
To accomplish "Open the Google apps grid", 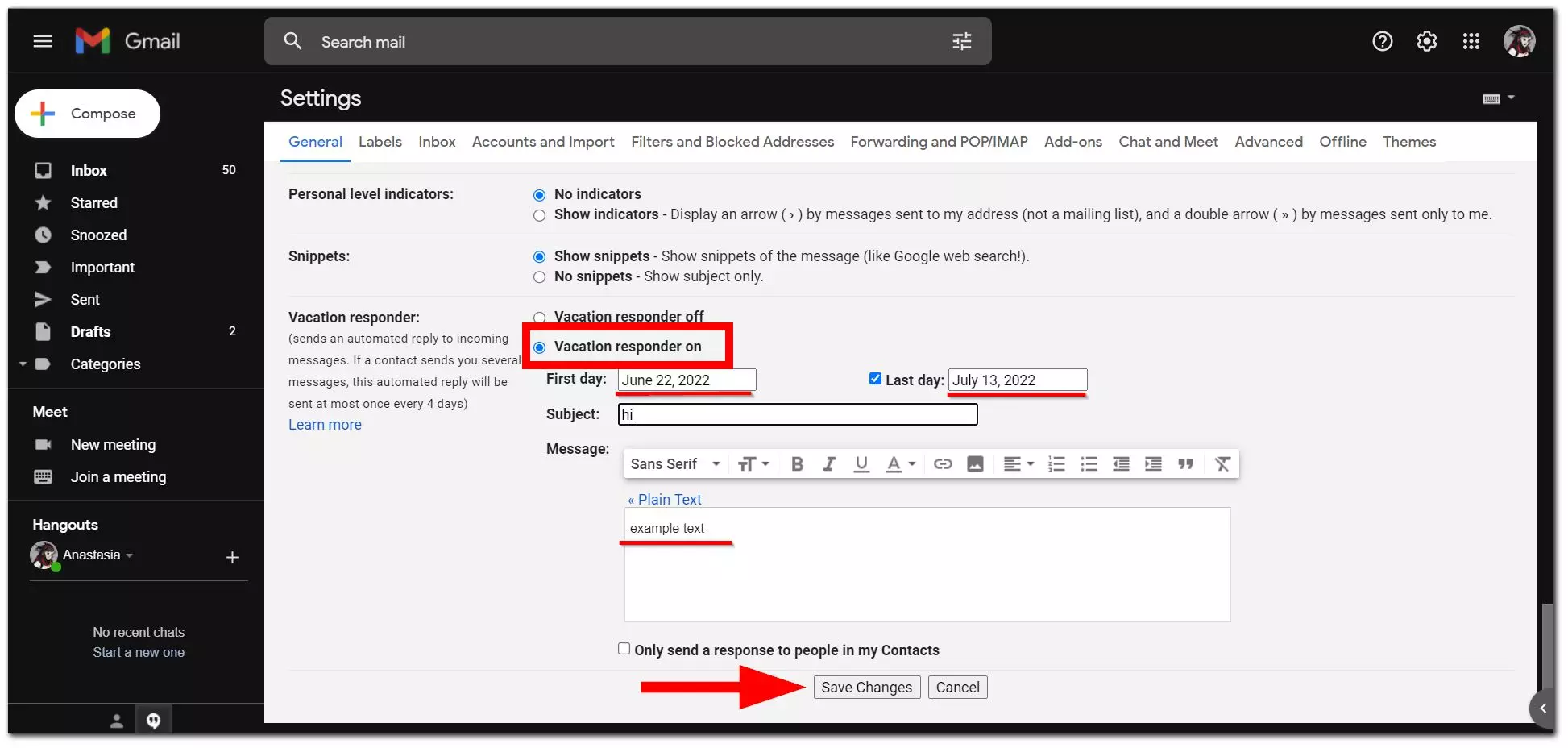I will (1471, 41).
